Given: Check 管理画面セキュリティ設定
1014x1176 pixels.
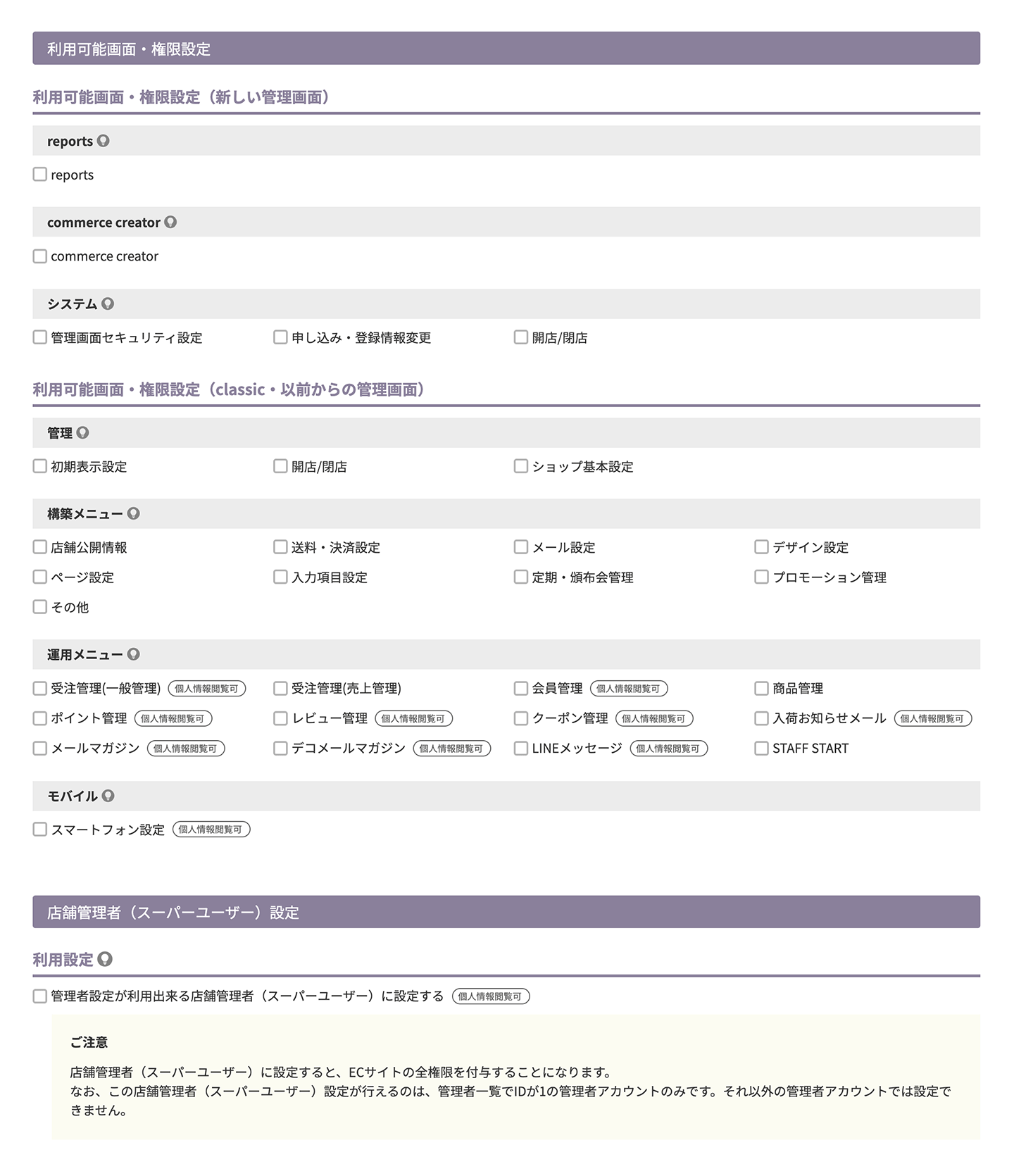Looking at the screenshot, I should click(x=40, y=337).
